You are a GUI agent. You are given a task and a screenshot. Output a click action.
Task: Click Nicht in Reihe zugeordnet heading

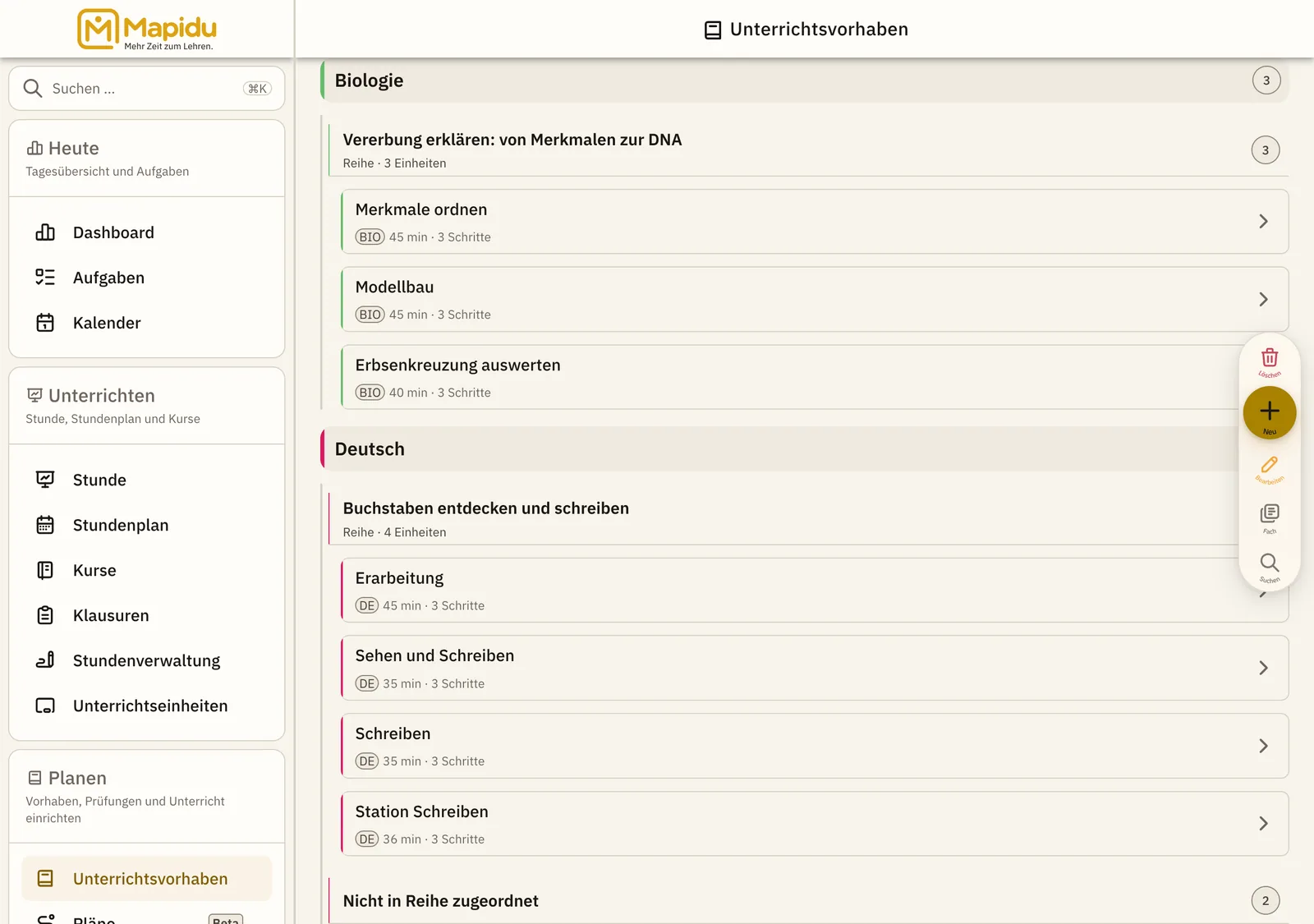click(x=441, y=901)
